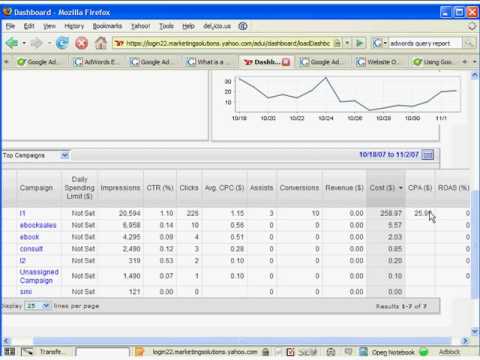480x360 pixels.
Task: Click the search magnifier button
Action: 469,43
